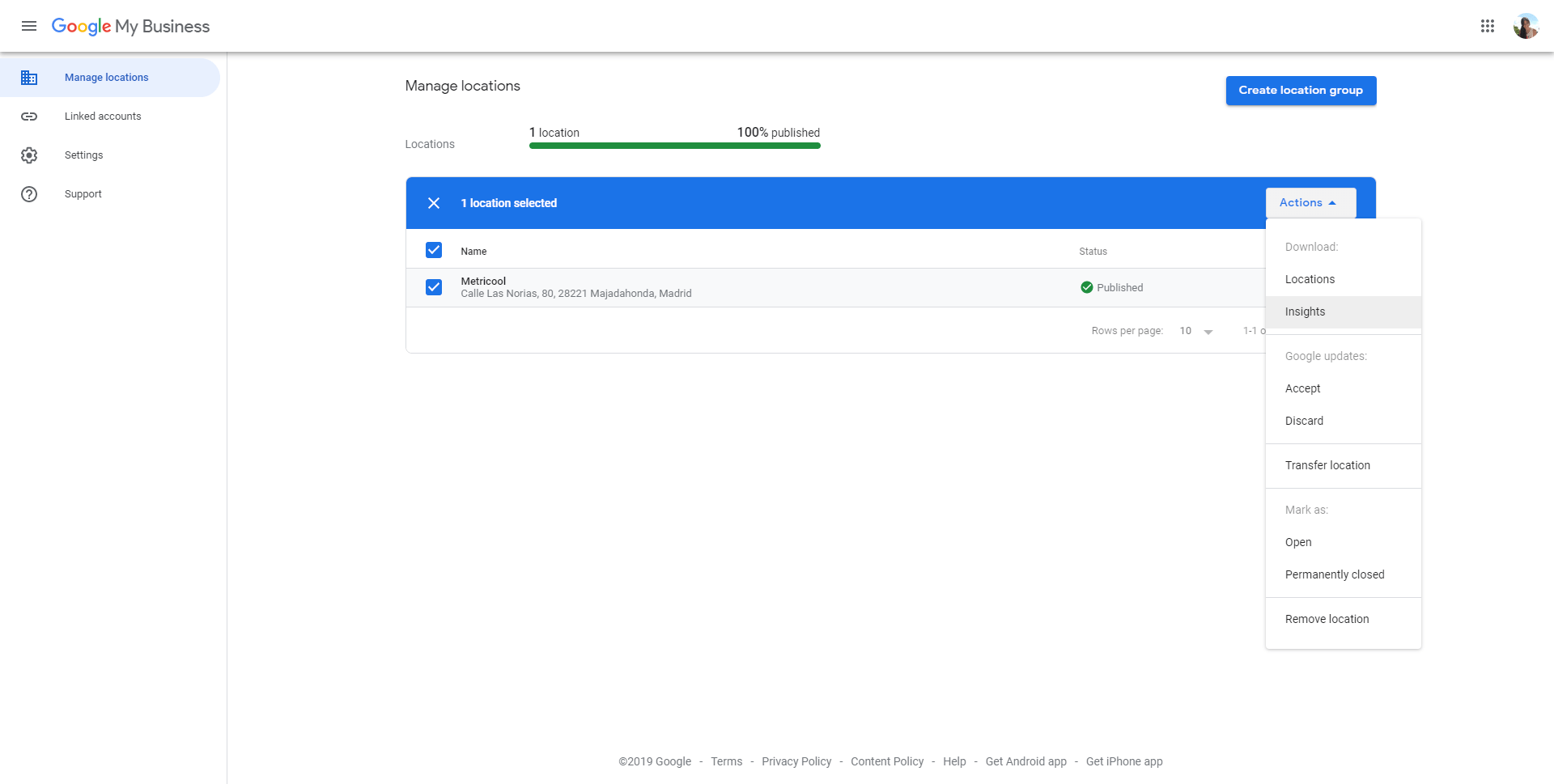
Task: Open Support in sidebar
Action: point(110,194)
